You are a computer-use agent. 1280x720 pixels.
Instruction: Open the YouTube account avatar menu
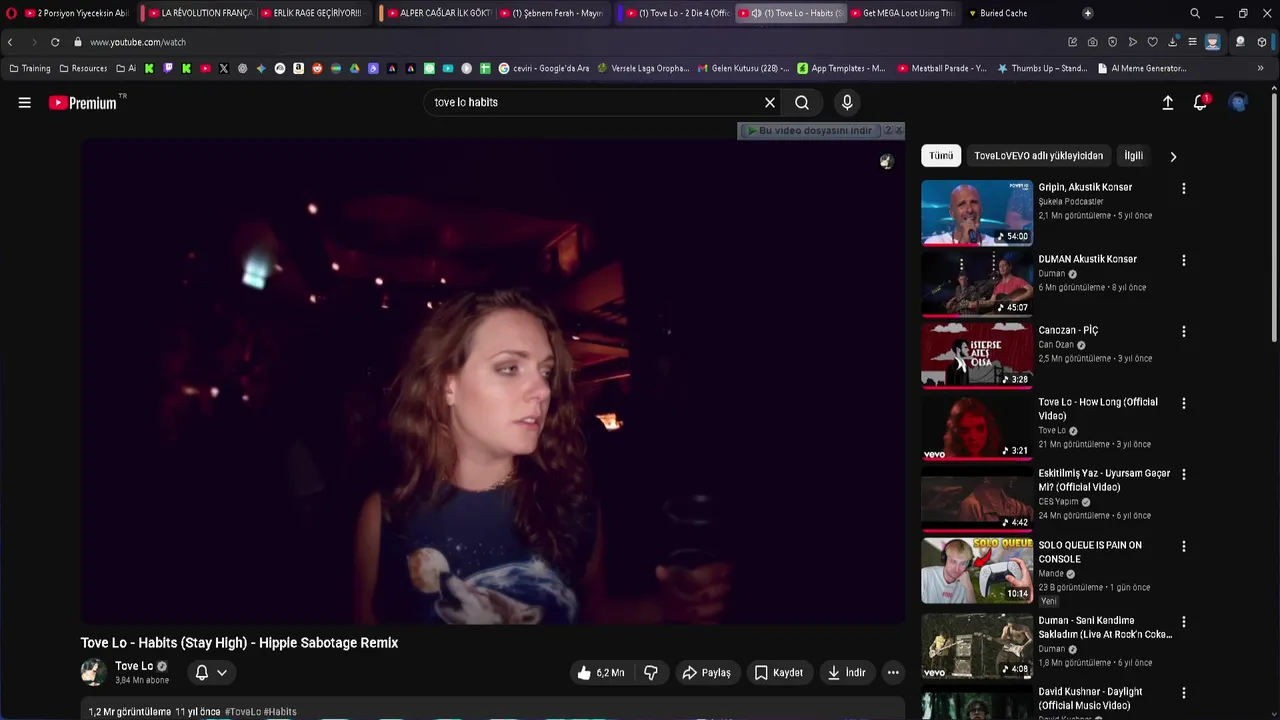pos(1239,102)
